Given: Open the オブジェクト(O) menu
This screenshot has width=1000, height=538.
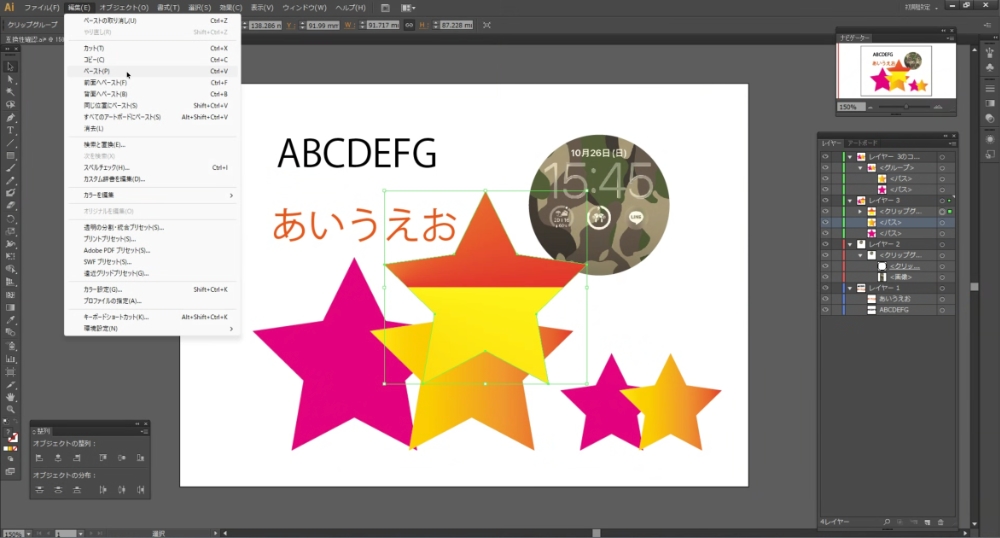Looking at the screenshot, I should [x=124, y=7].
